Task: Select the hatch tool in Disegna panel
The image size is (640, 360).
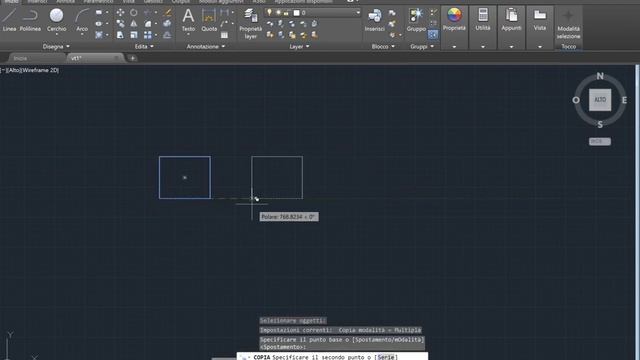Action: [x=99, y=35]
